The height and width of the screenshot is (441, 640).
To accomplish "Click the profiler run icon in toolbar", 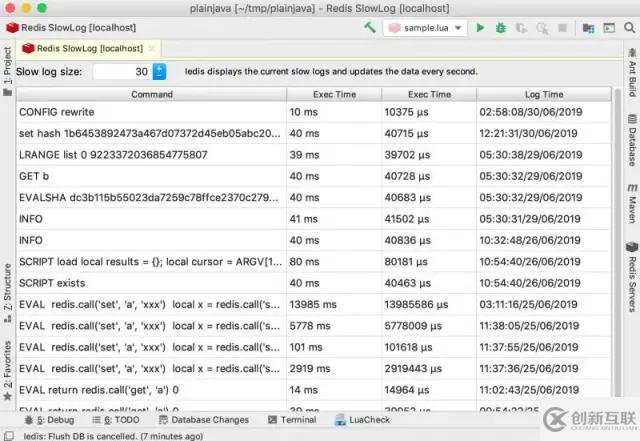I will [542, 28].
